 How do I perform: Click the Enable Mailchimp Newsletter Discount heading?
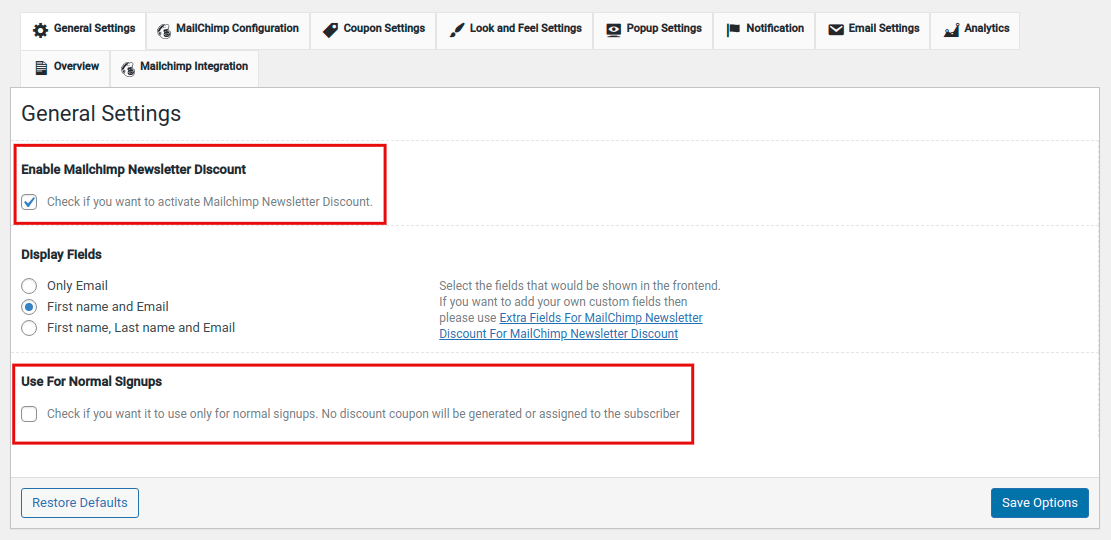(134, 170)
